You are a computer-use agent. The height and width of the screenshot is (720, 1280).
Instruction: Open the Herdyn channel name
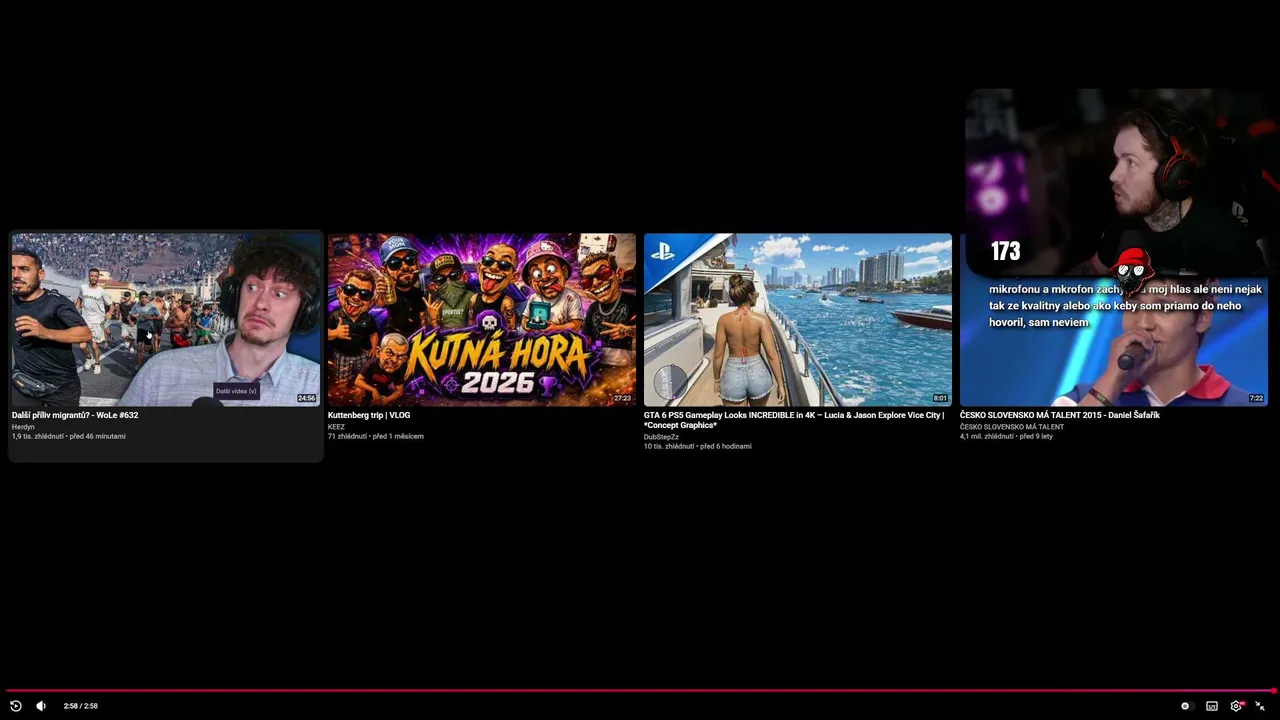[23, 427]
